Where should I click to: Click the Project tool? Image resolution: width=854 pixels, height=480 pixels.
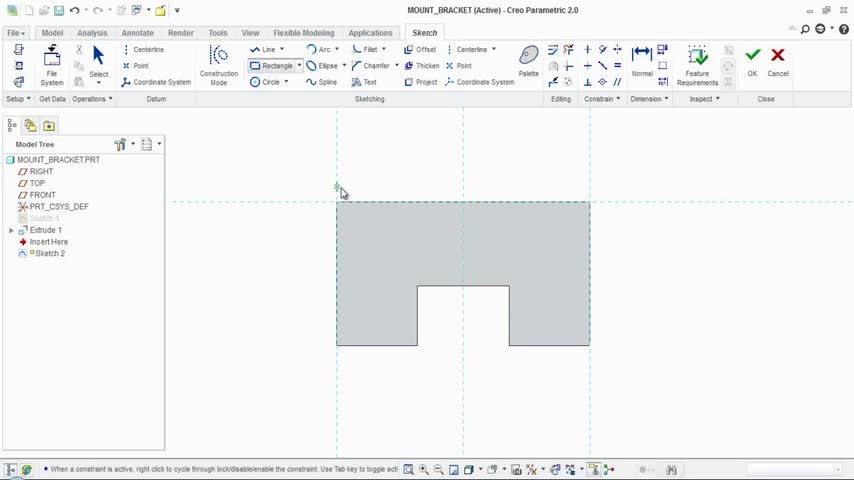click(x=420, y=82)
